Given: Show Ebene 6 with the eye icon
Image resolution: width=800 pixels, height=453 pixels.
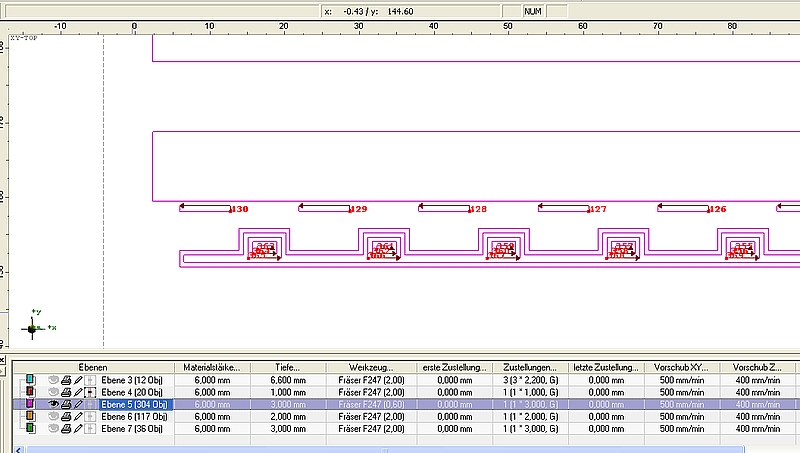Looking at the screenshot, I should (x=53, y=416).
